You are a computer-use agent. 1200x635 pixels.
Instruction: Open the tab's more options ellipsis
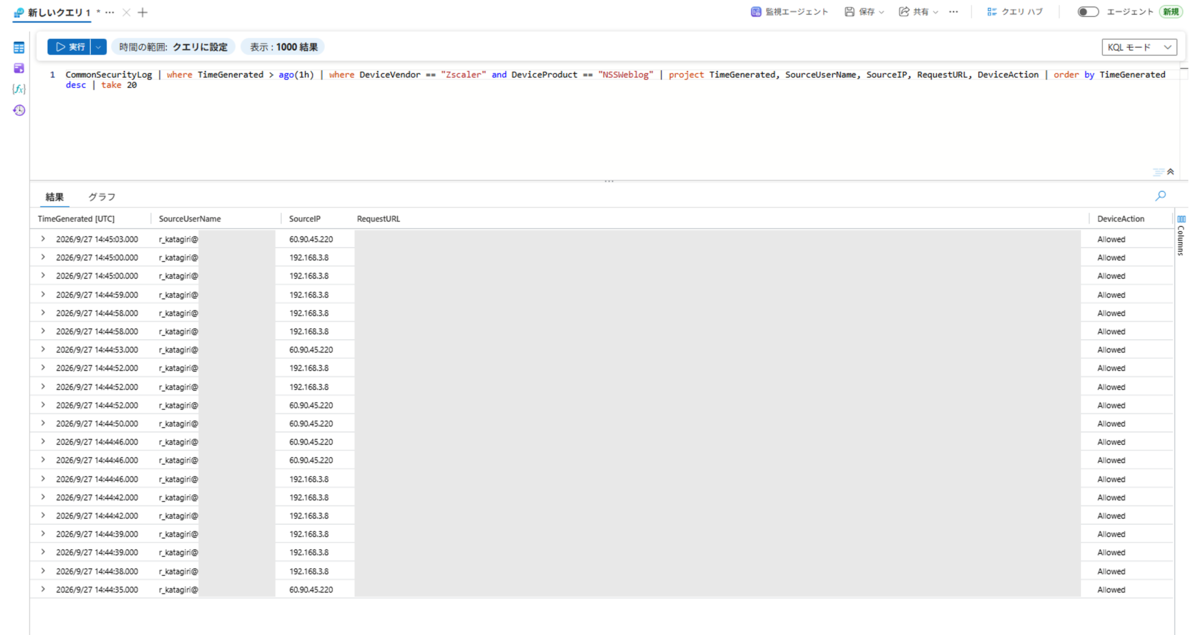(x=109, y=12)
